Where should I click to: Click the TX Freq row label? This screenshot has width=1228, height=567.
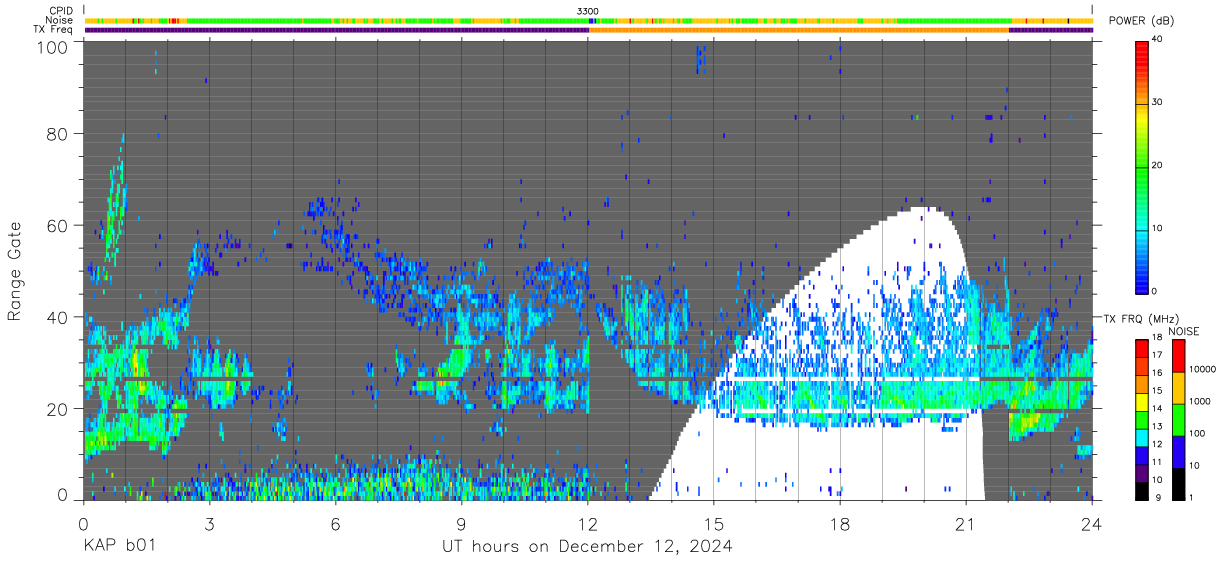[x=53, y=30]
